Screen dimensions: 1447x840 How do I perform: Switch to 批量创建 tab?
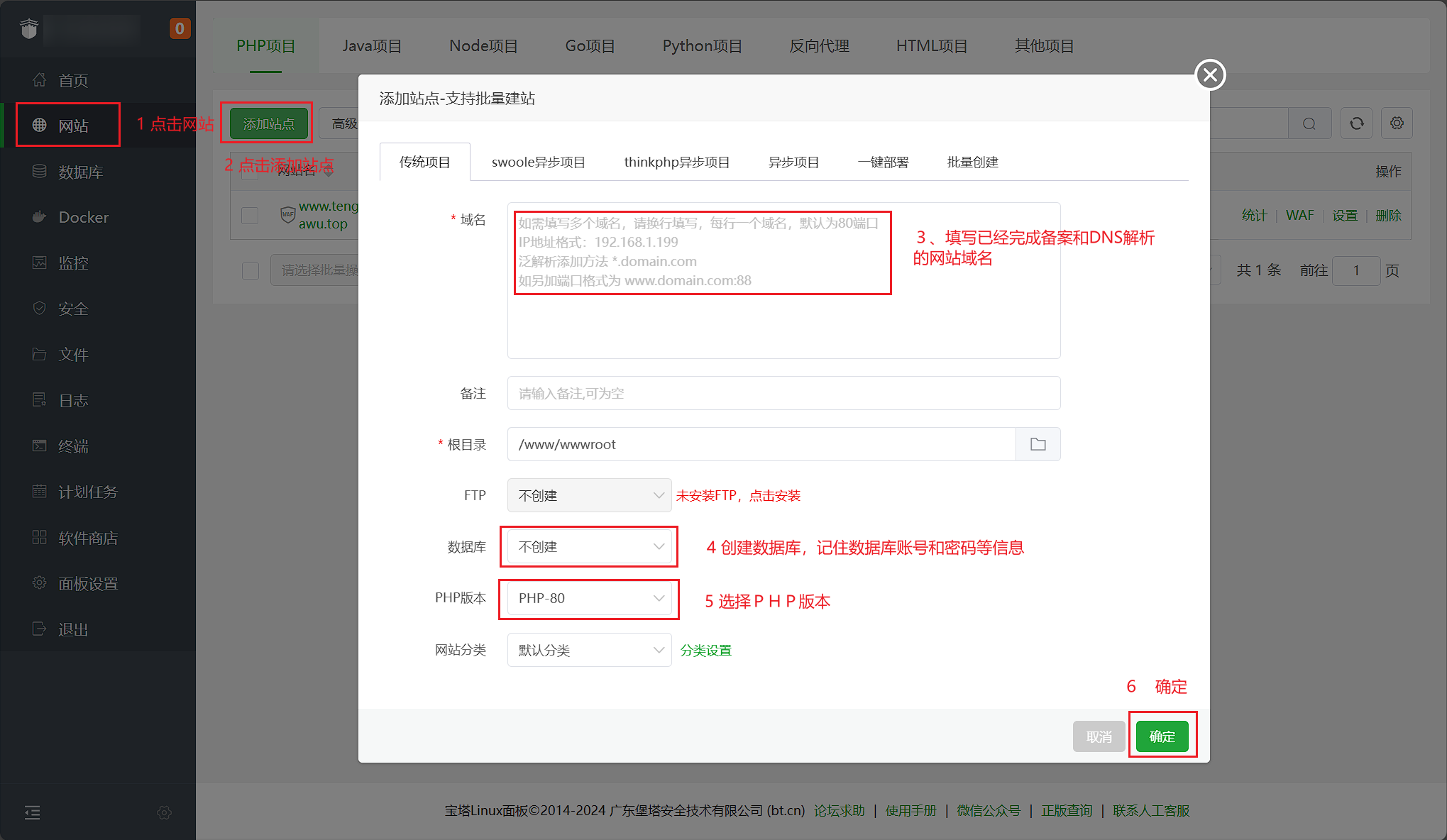(x=972, y=162)
